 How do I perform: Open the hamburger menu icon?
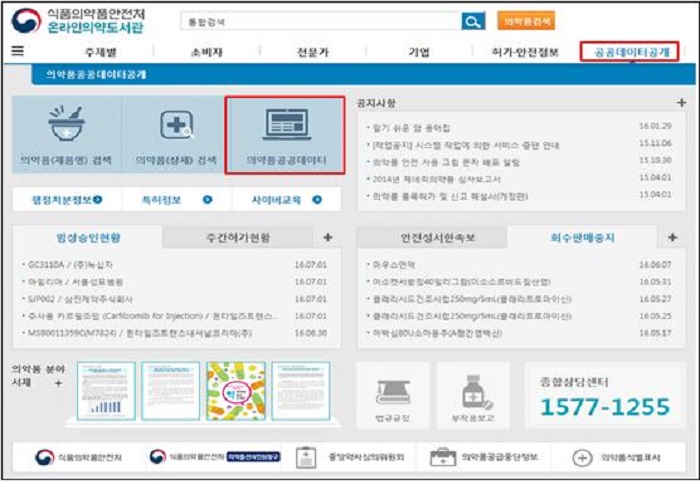pyautogui.click(x=18, y=51)
